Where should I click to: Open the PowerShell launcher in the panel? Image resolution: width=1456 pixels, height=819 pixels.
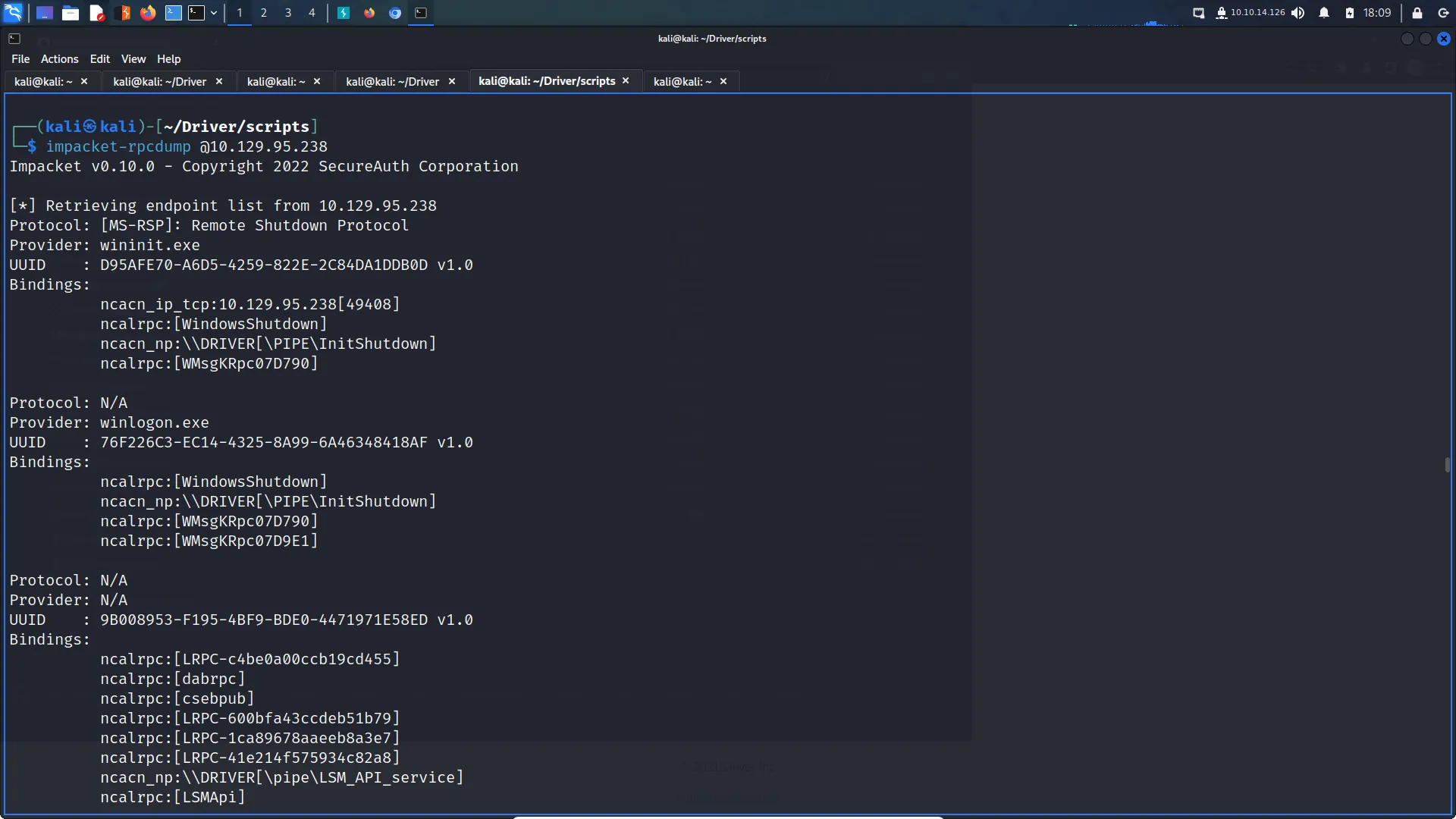(174, 13)
